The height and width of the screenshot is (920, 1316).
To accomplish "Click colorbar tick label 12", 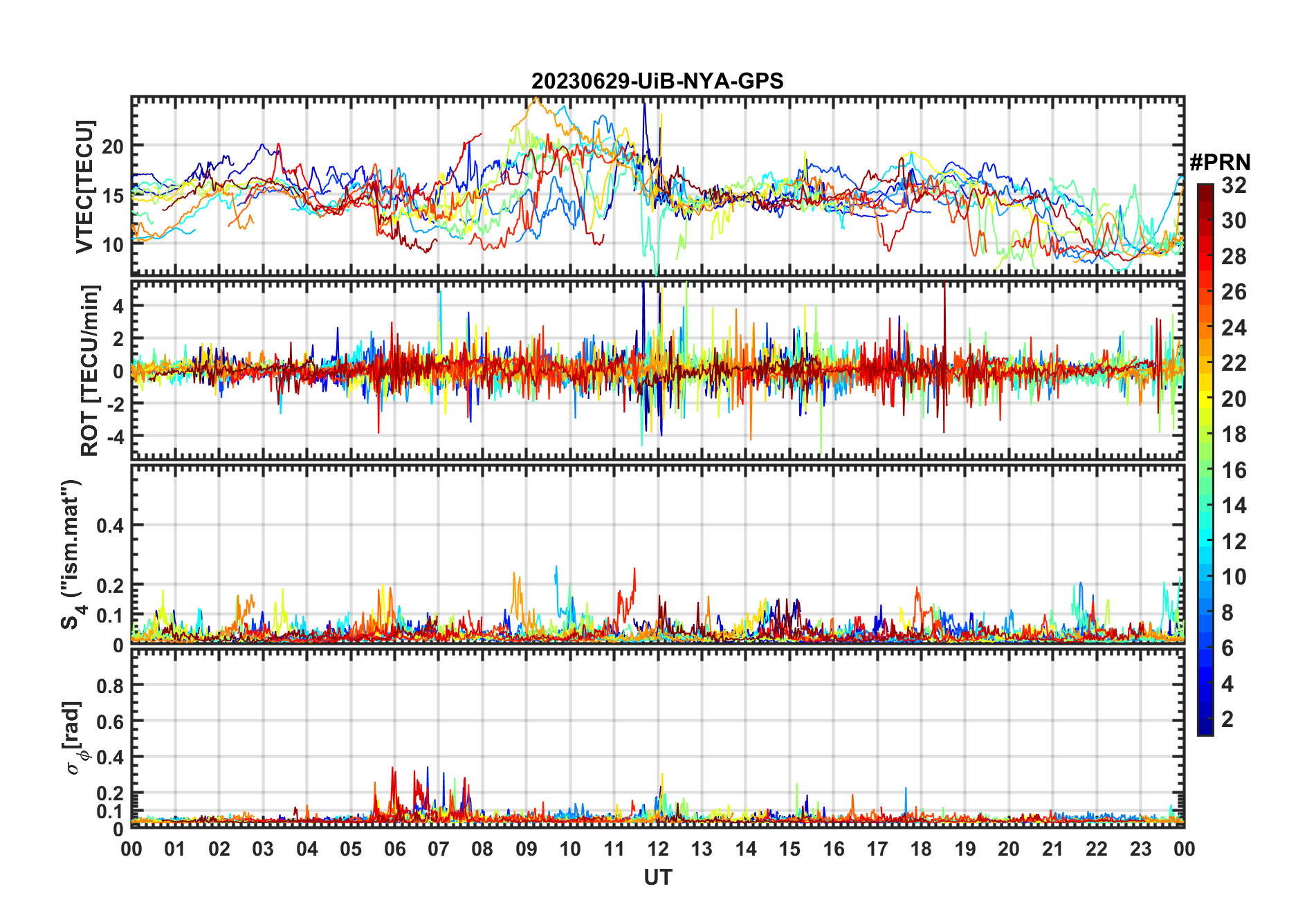I will (1234, 541).
